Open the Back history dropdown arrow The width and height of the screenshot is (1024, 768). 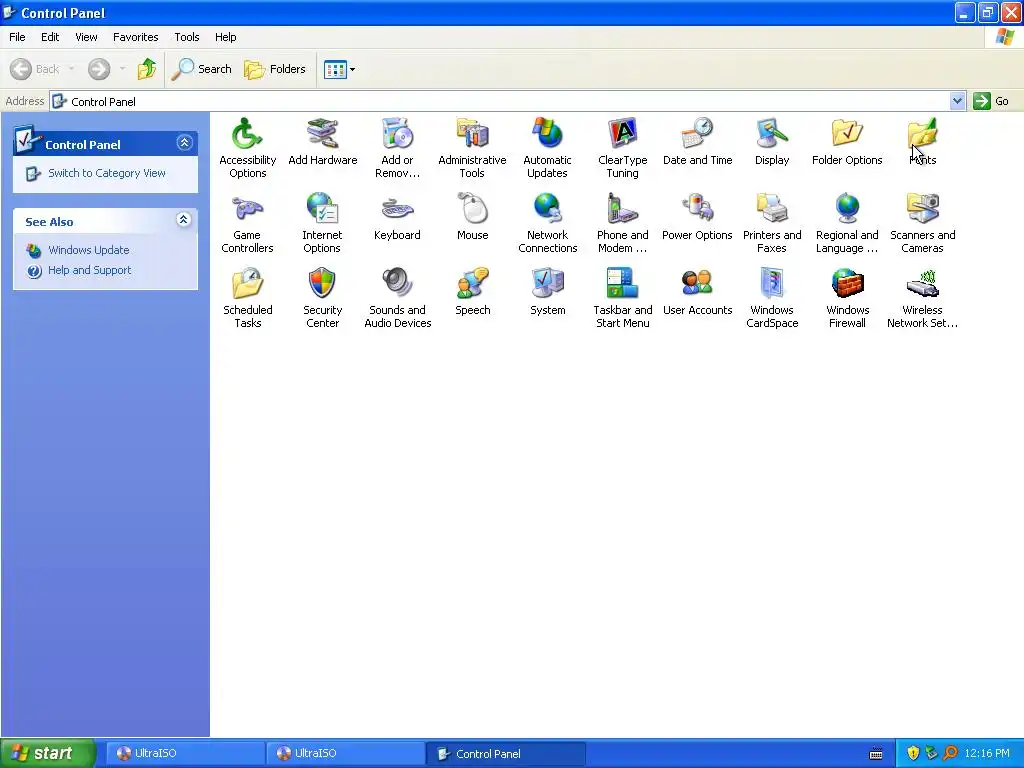point(71,69)
